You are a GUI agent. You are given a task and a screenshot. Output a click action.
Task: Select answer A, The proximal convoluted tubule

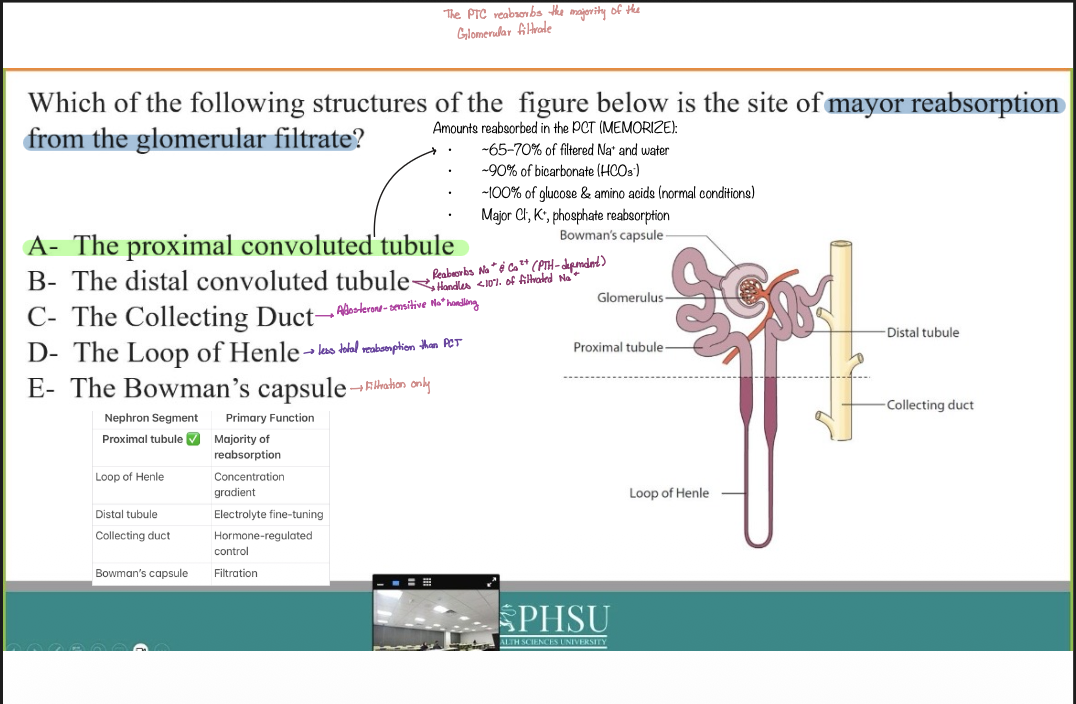242,246
